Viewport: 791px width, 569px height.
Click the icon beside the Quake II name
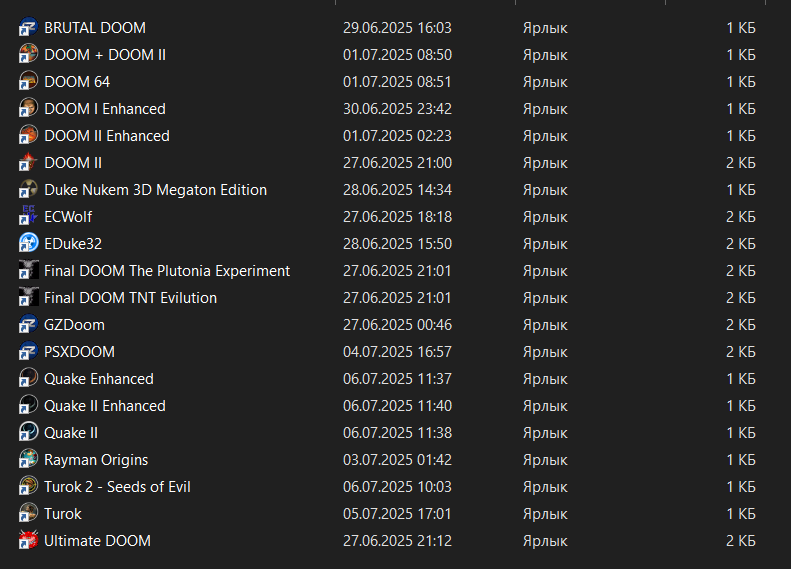point(28,432)
